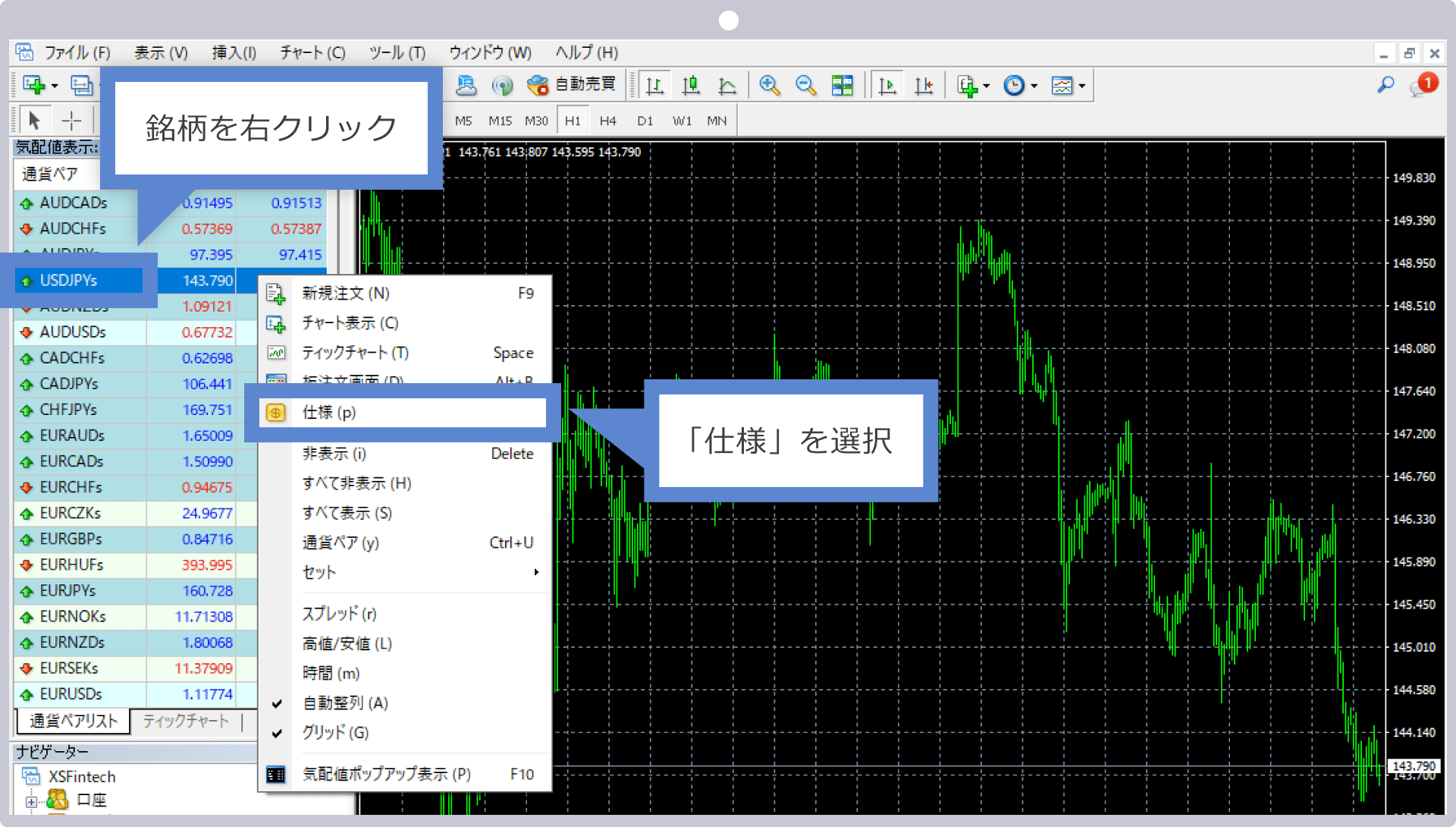Choose すべて表示 (S) in context menu

coord(404,513)
